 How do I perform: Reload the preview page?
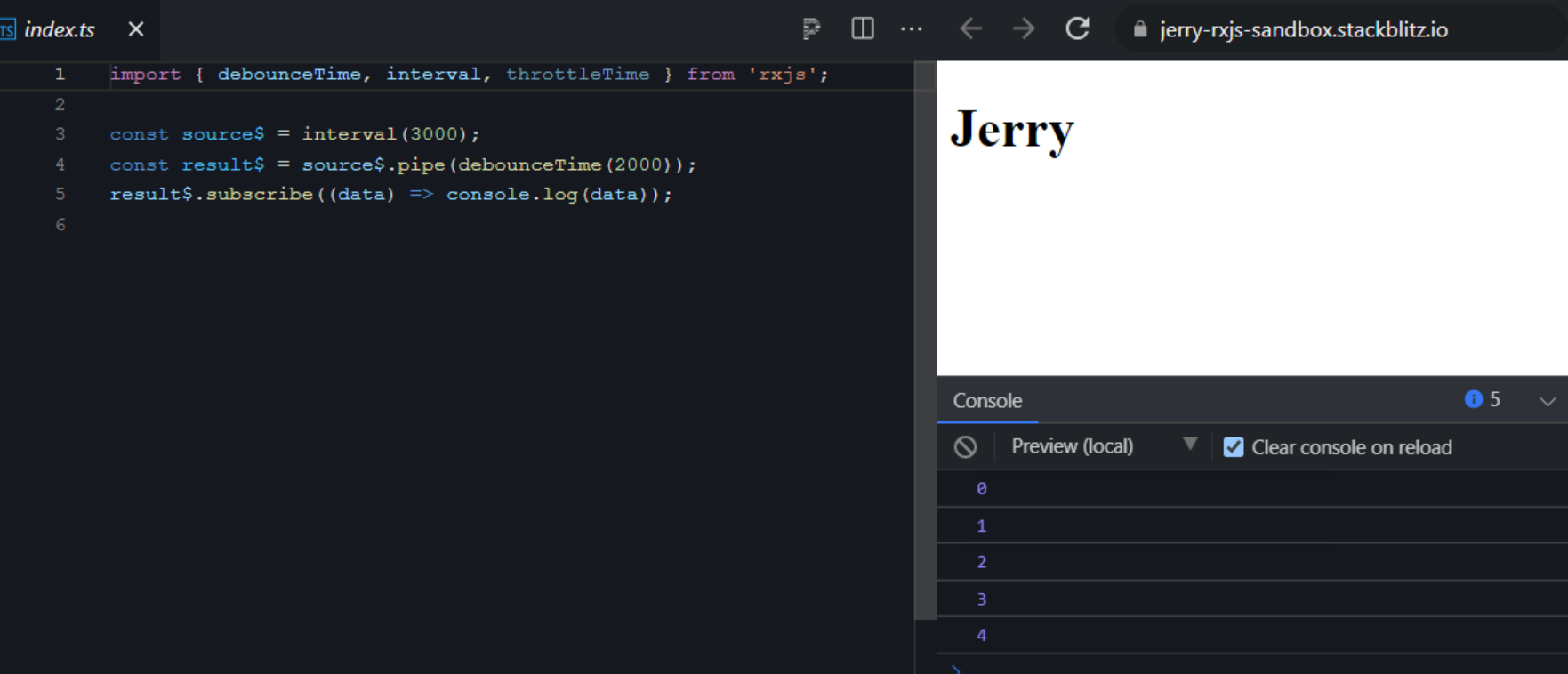(x=1078, y=28)
